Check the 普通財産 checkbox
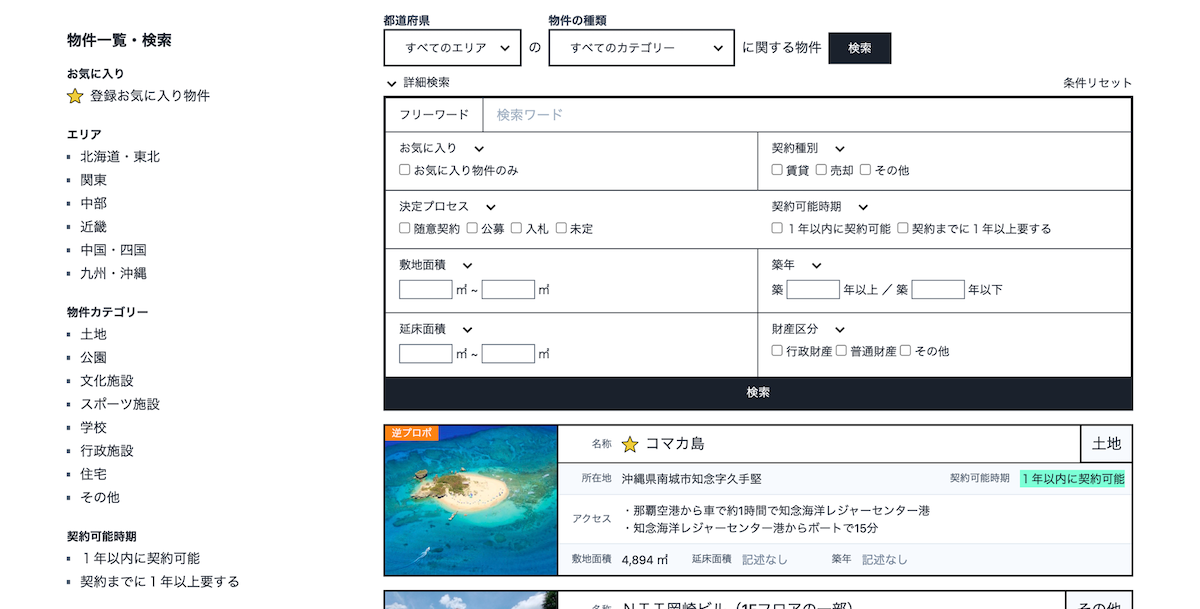The image size is (1200, 609). click(x=841, y=351)
